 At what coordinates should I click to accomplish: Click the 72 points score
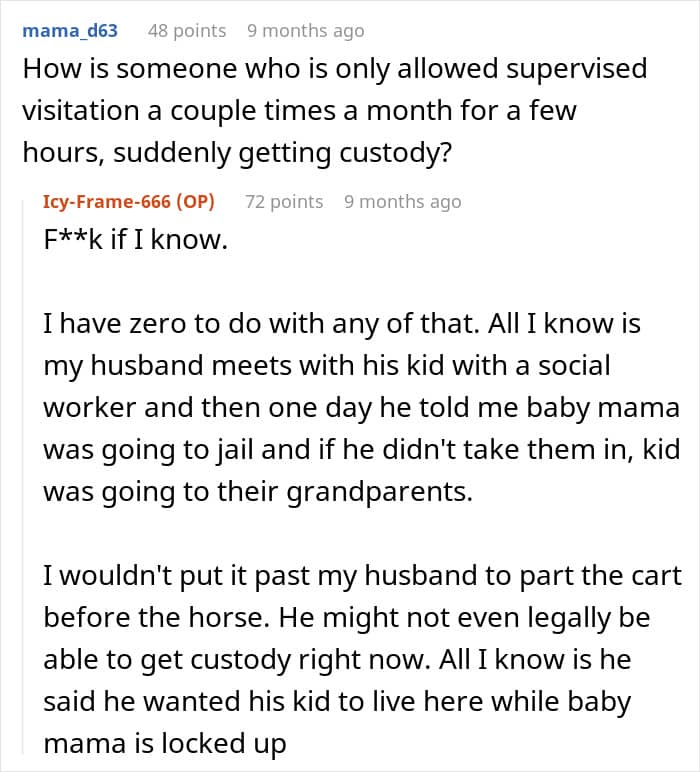point(284,201)
